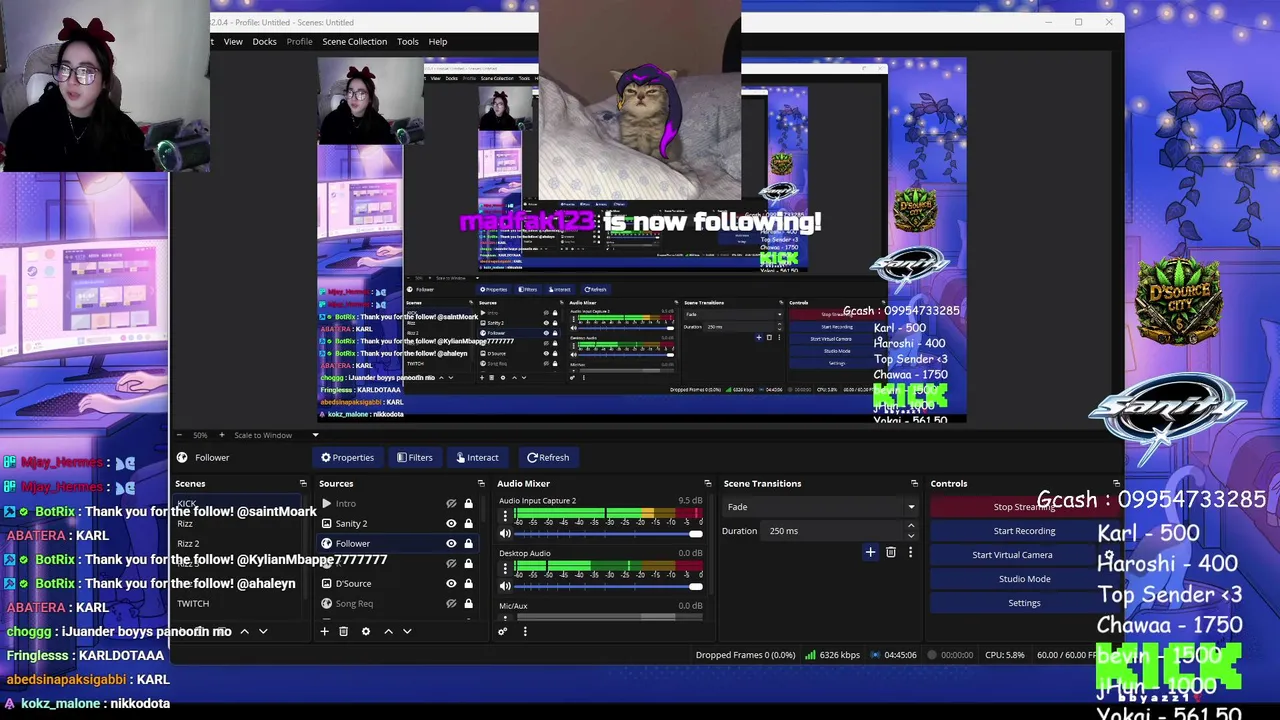Screen dimensions: 1280x720
Task: Add a new source with the plus icon
Action: tap(324, 631)
